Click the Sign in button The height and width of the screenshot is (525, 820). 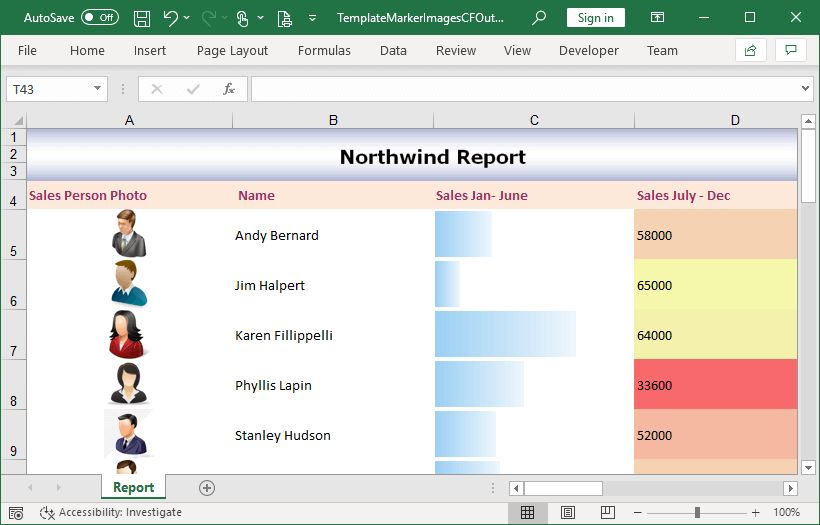pos(596,18)
